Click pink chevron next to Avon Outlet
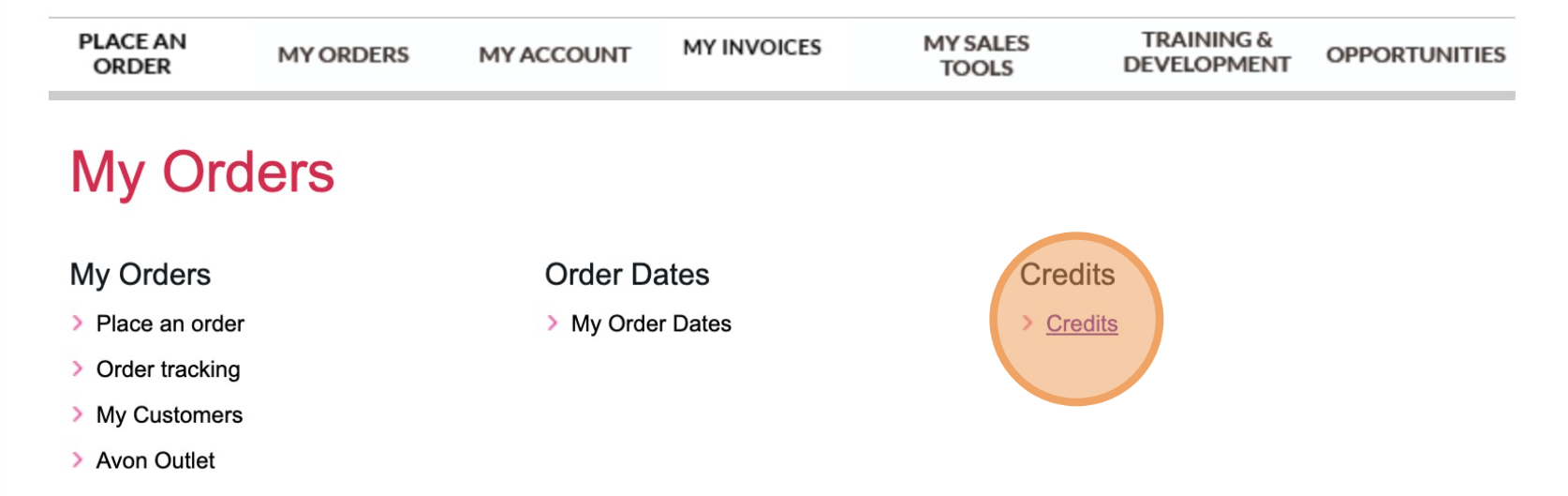 78,459
